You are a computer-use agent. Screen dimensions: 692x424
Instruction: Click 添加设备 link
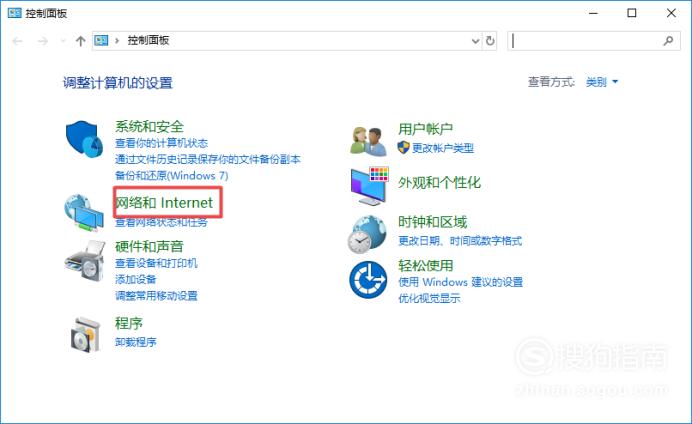click(135, 279)
